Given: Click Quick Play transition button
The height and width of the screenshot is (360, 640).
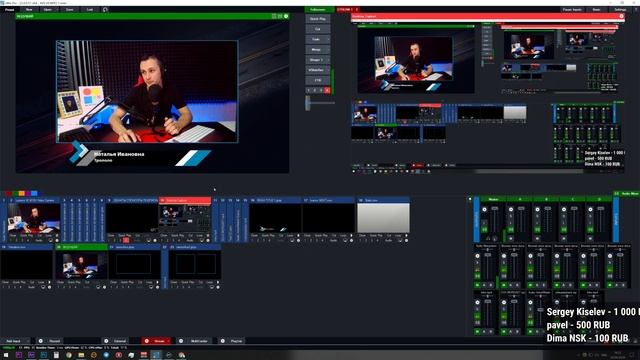Looking at the screenshot, I should (x=318, y=19).
